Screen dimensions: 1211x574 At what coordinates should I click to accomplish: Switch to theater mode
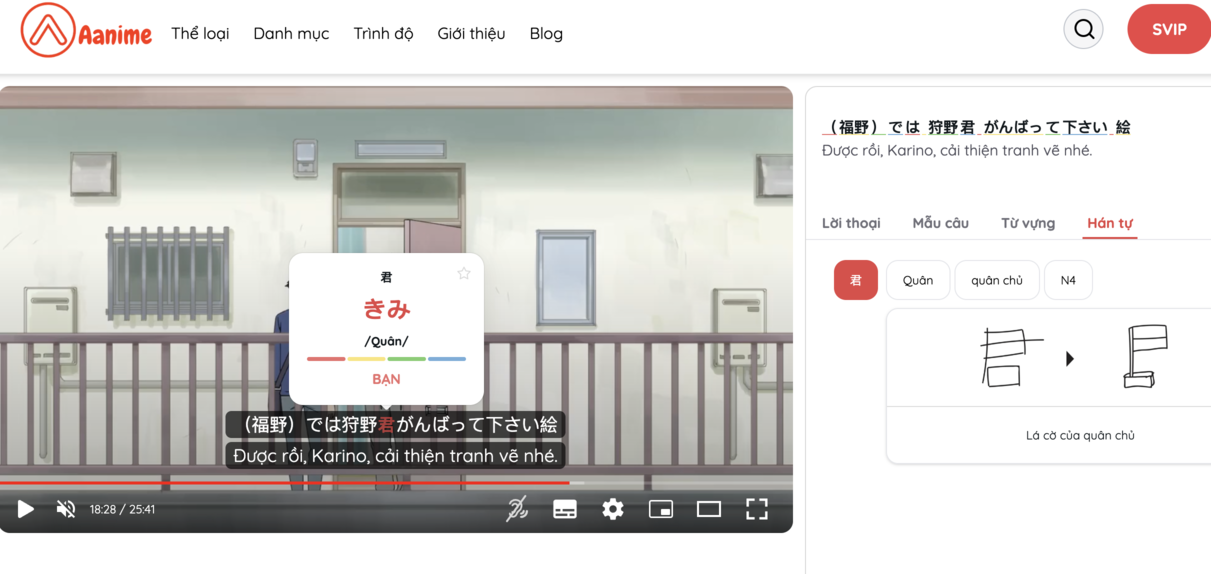(x=709, y=509)
